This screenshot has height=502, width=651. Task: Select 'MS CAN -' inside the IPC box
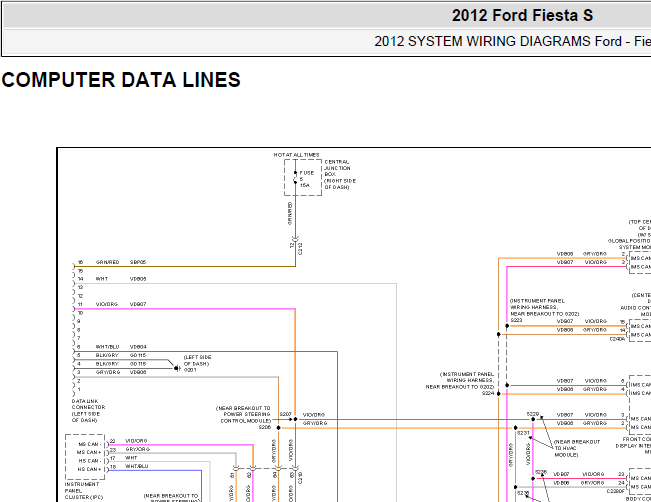tap(90, 444)
